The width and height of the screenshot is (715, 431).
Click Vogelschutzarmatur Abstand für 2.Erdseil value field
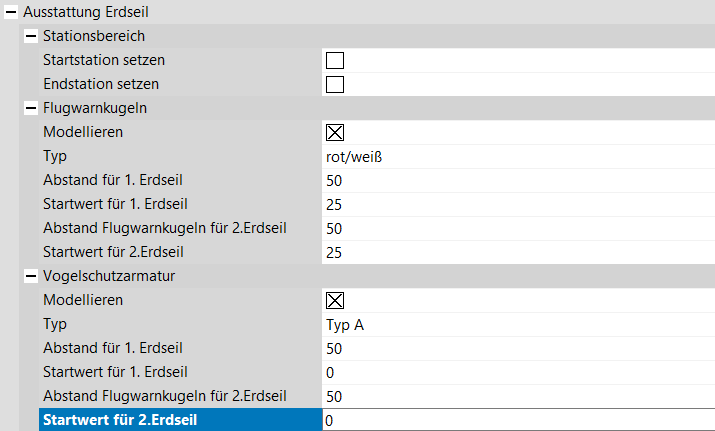[x=516, y=396]
